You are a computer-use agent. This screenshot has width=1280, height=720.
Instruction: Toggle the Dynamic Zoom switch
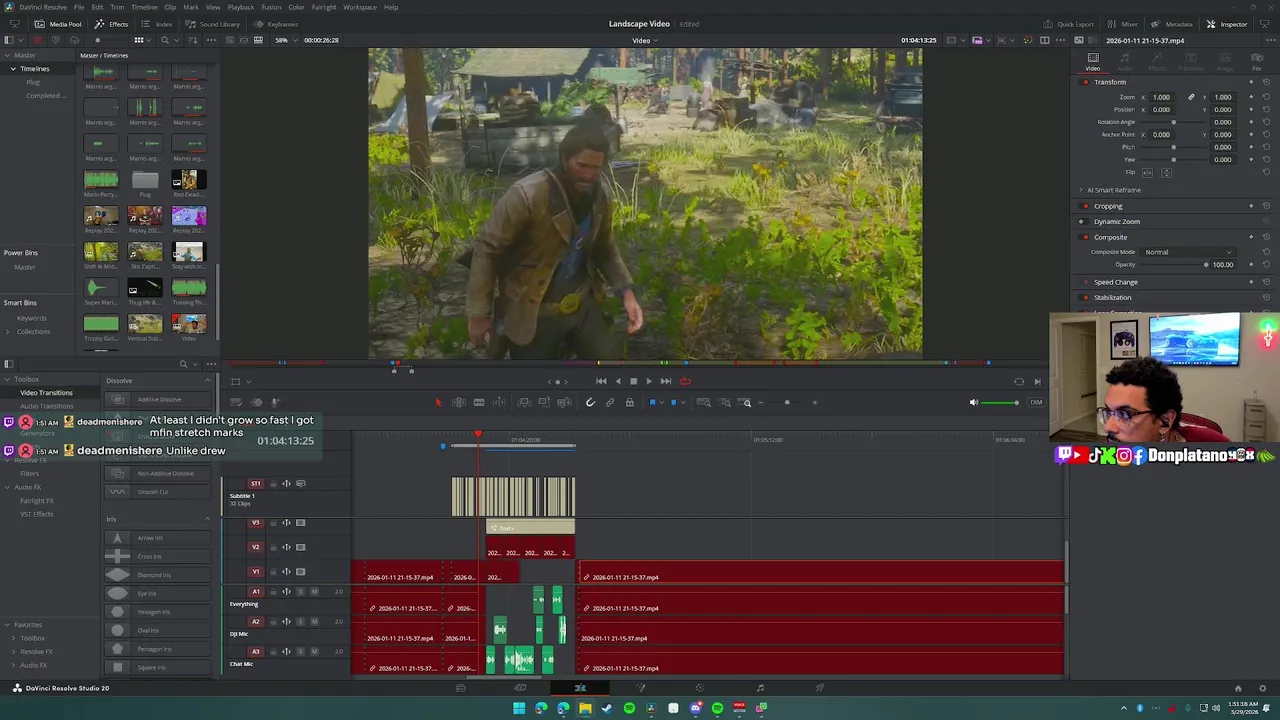(1085, 222)
